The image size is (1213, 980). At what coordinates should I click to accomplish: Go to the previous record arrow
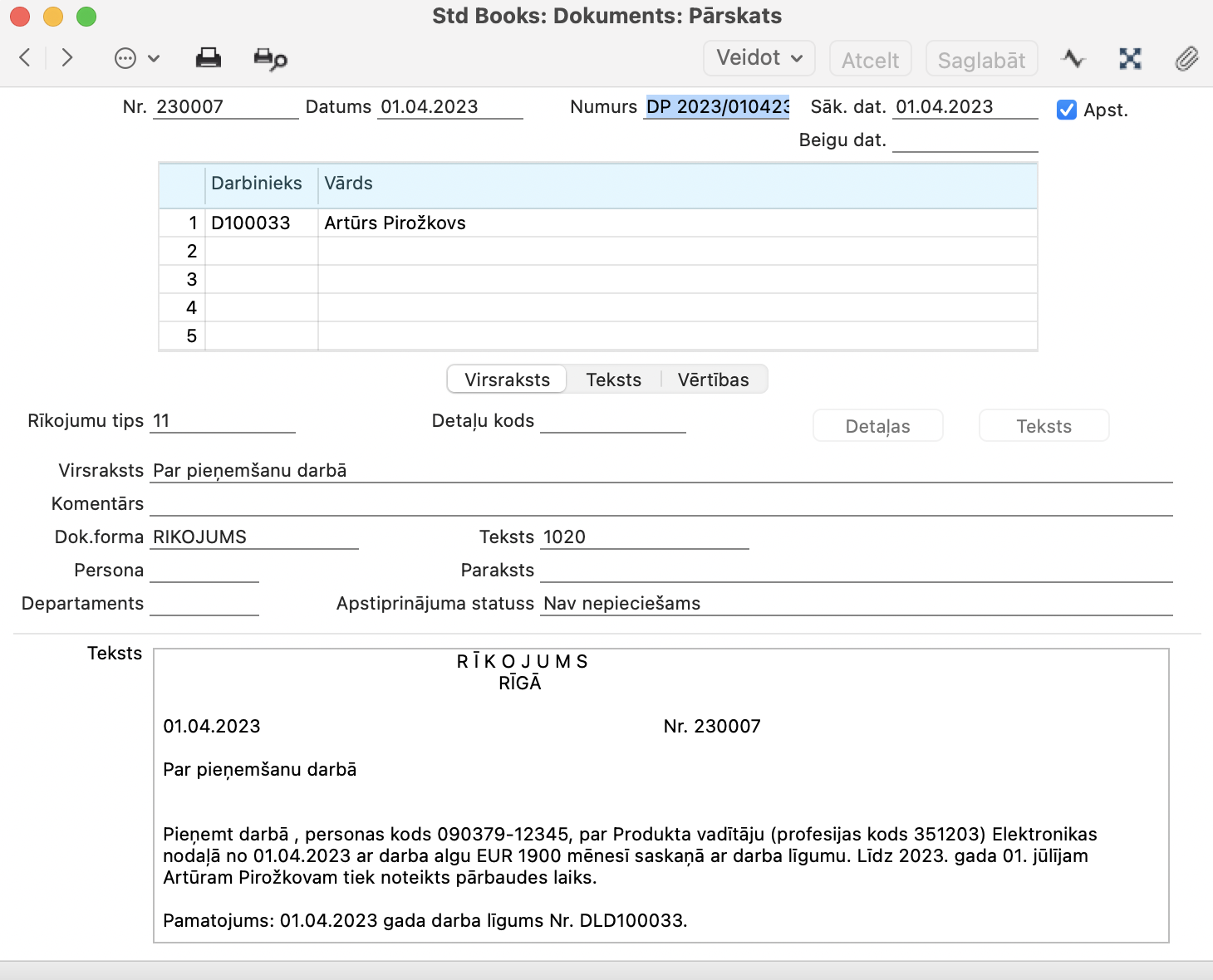(x=25, y=57)
